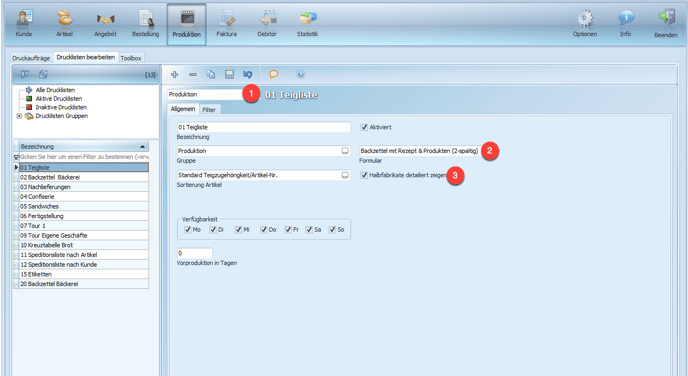
Task: Open the Produktion module
Action: pyautogui.click(x=186, y=24)
